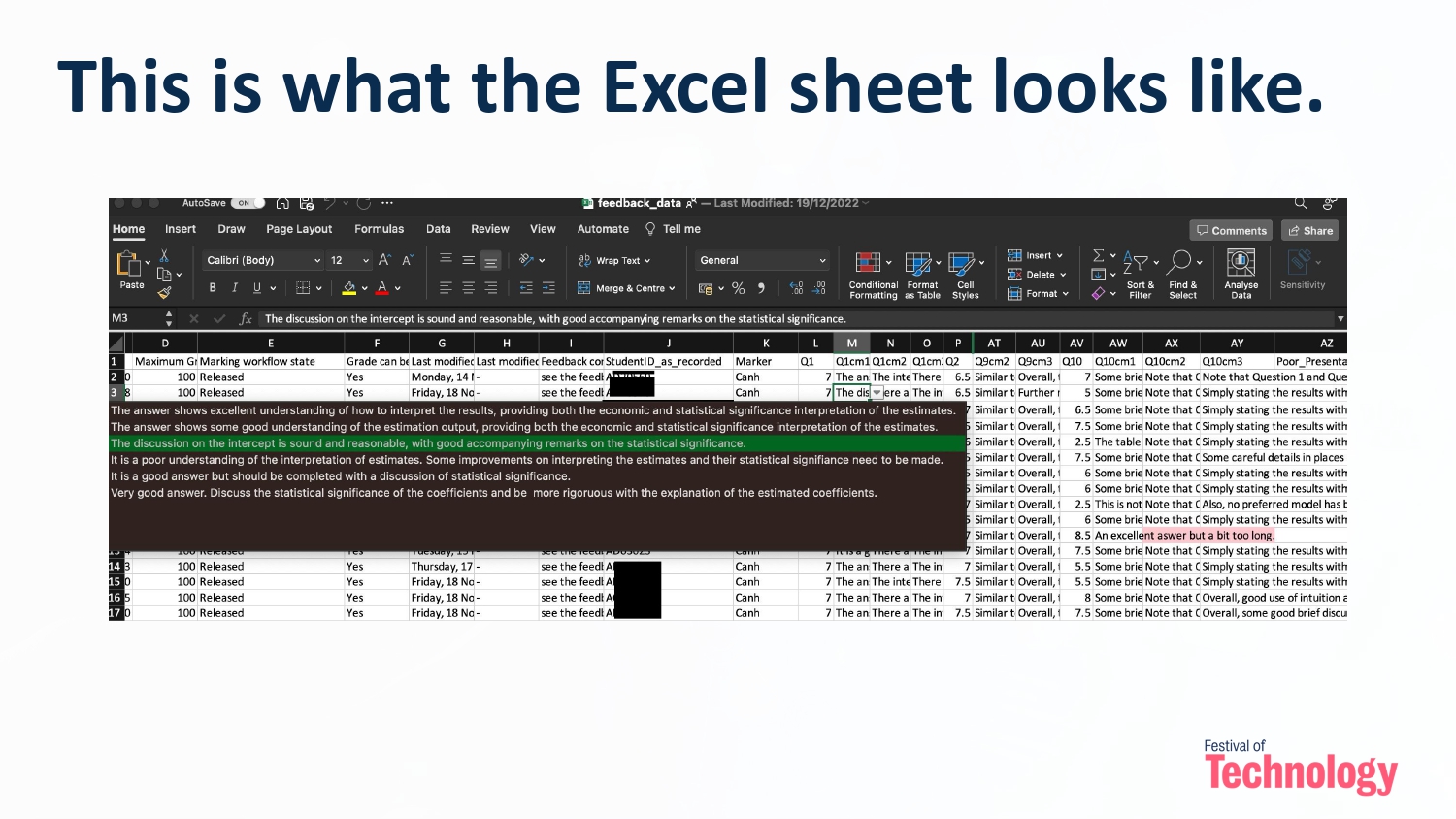Expand the Delete cells dropdown
Screen dimensions: 1456x819
1063,275
